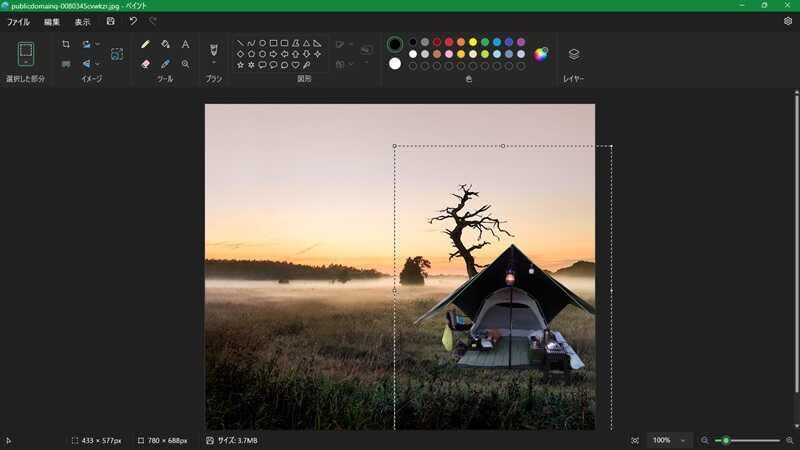This screenshot has height=450, width=800.
Task: Open Paint settings gear
Action: coord(787,21)
